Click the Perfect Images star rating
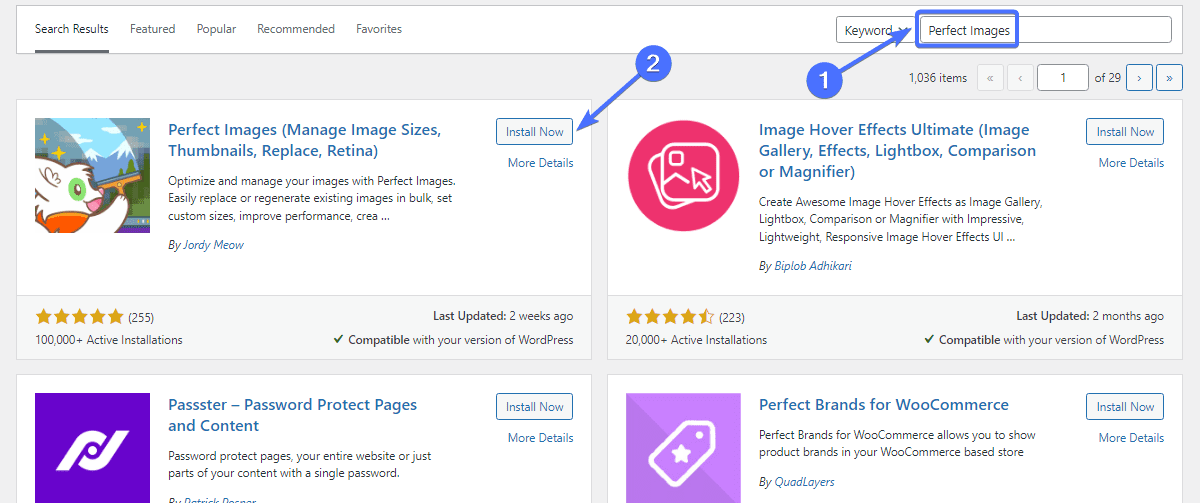This screenshot has height=503, width=1200. [79, 317]
